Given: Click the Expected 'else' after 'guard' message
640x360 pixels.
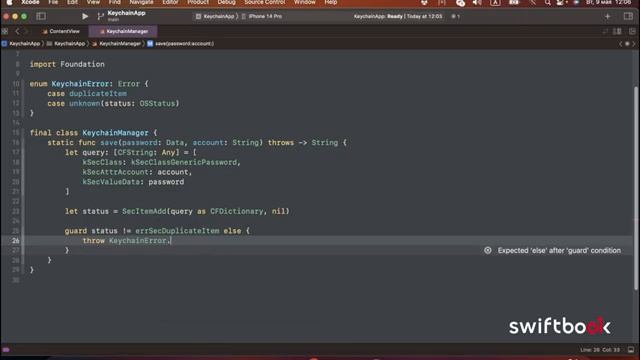Looking at the screenshot, I should [x=559, y=250].
